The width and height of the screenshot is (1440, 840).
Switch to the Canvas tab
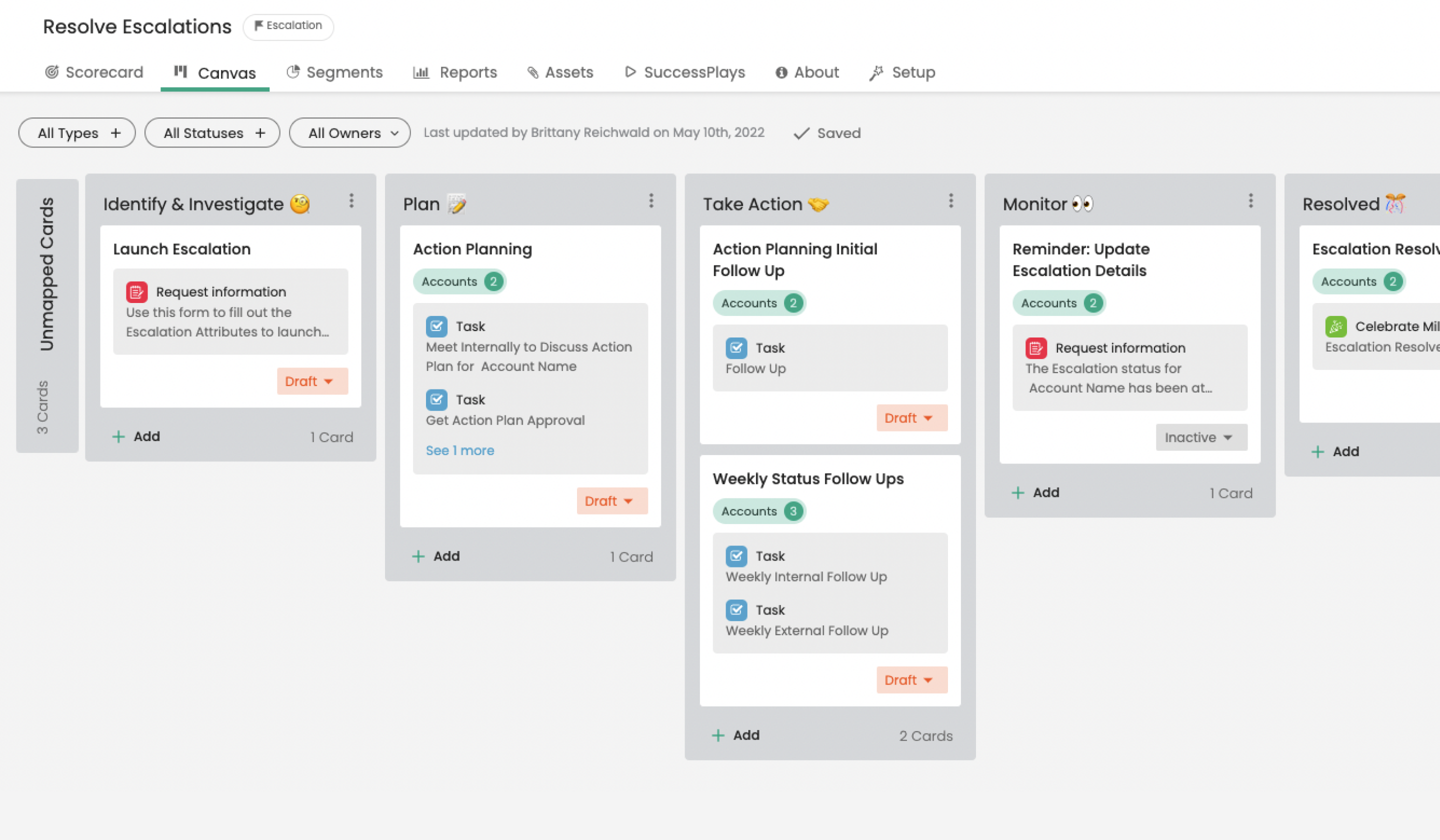tap(215, 72)
